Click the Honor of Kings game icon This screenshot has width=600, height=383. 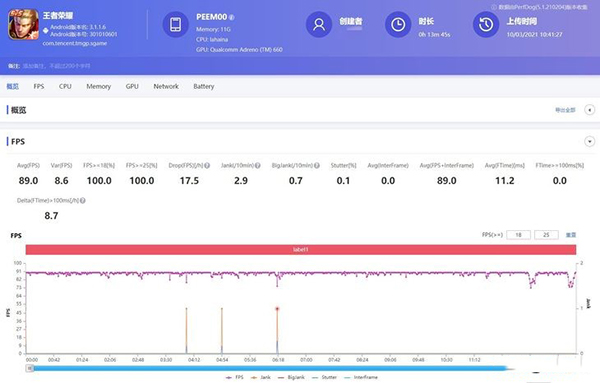point(23,24)
